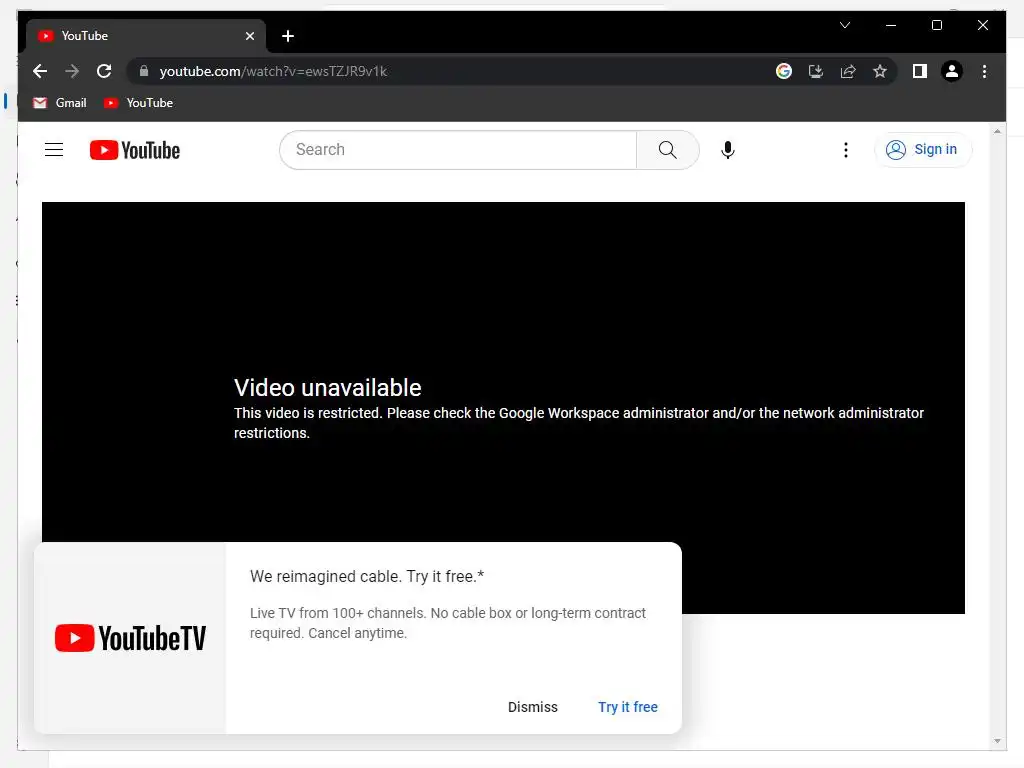Open the browser side panel icon
The height and width of the screenshot is (768, 1024).
920,71
